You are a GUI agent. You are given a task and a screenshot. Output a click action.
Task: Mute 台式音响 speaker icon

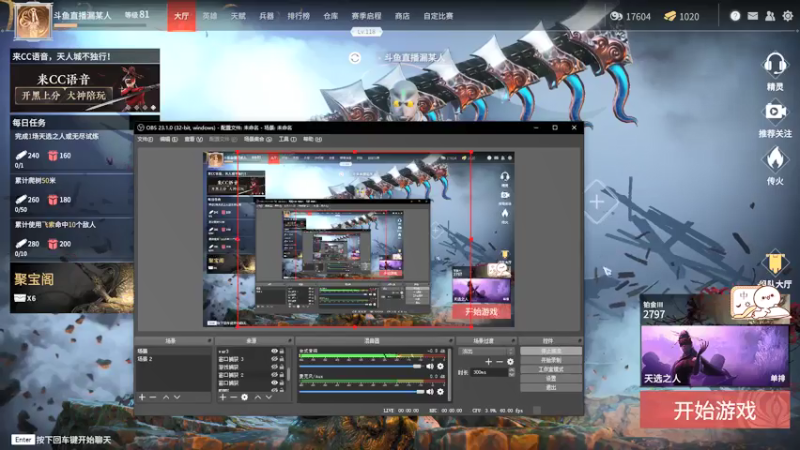click(430, 366)
